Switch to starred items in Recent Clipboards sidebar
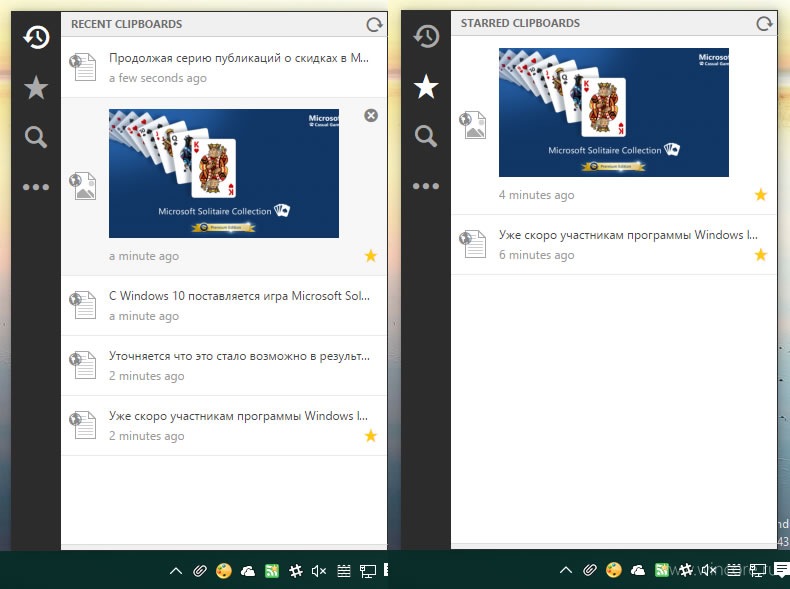Image resolution: width=790 pixels, height=589 pixels. [36, 87]
